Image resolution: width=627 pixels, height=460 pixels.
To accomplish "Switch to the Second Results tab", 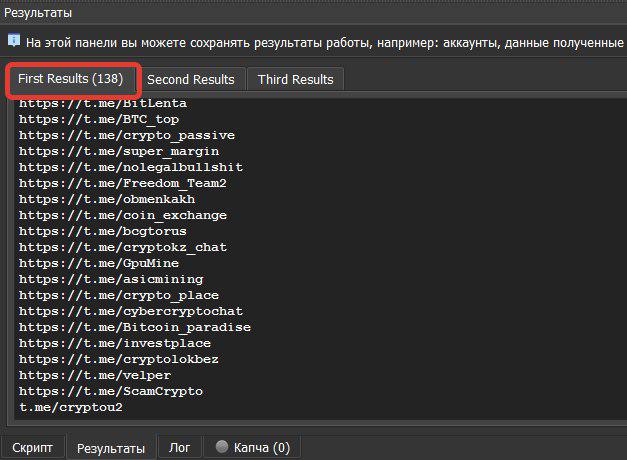I will [190, 79].
